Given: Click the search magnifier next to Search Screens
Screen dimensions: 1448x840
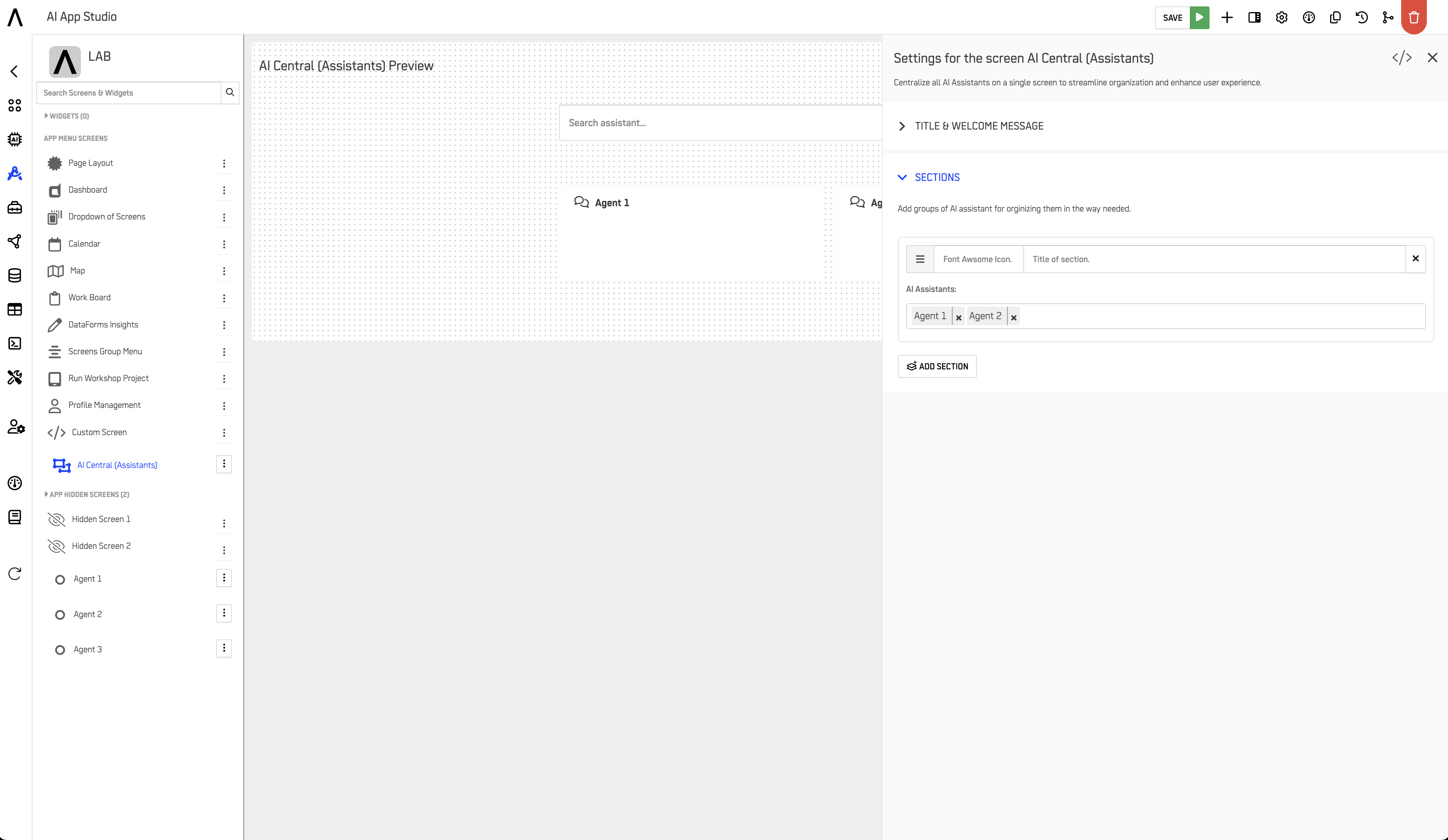Looking at the screenshot, I should pyautogui.click(x=230, y=93).
